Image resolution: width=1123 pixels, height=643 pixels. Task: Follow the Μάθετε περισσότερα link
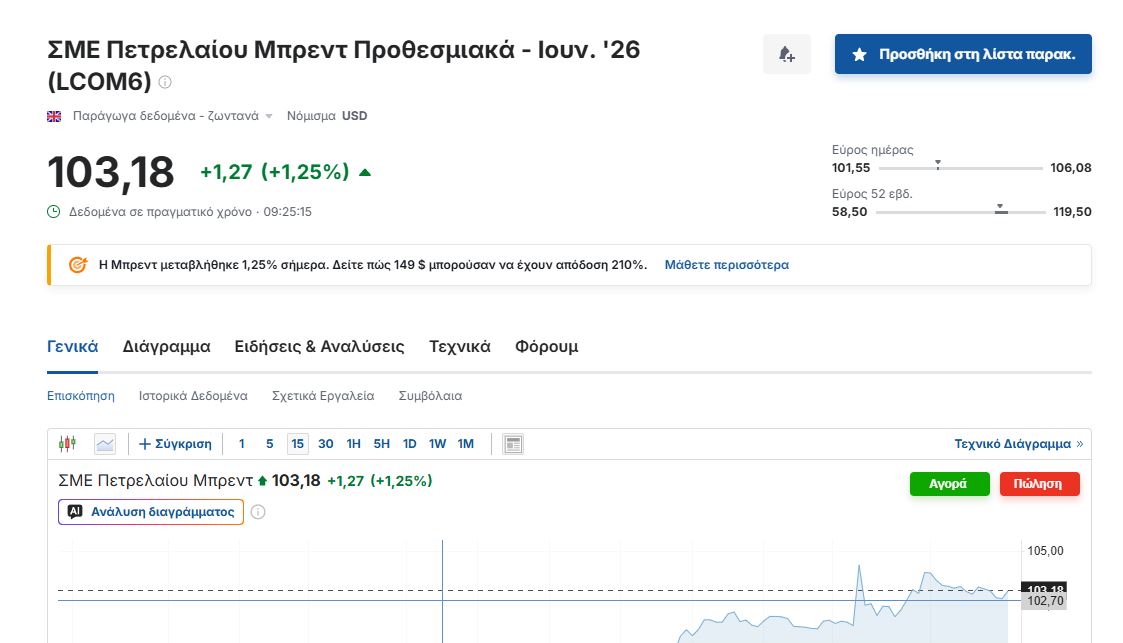[726, 265]
